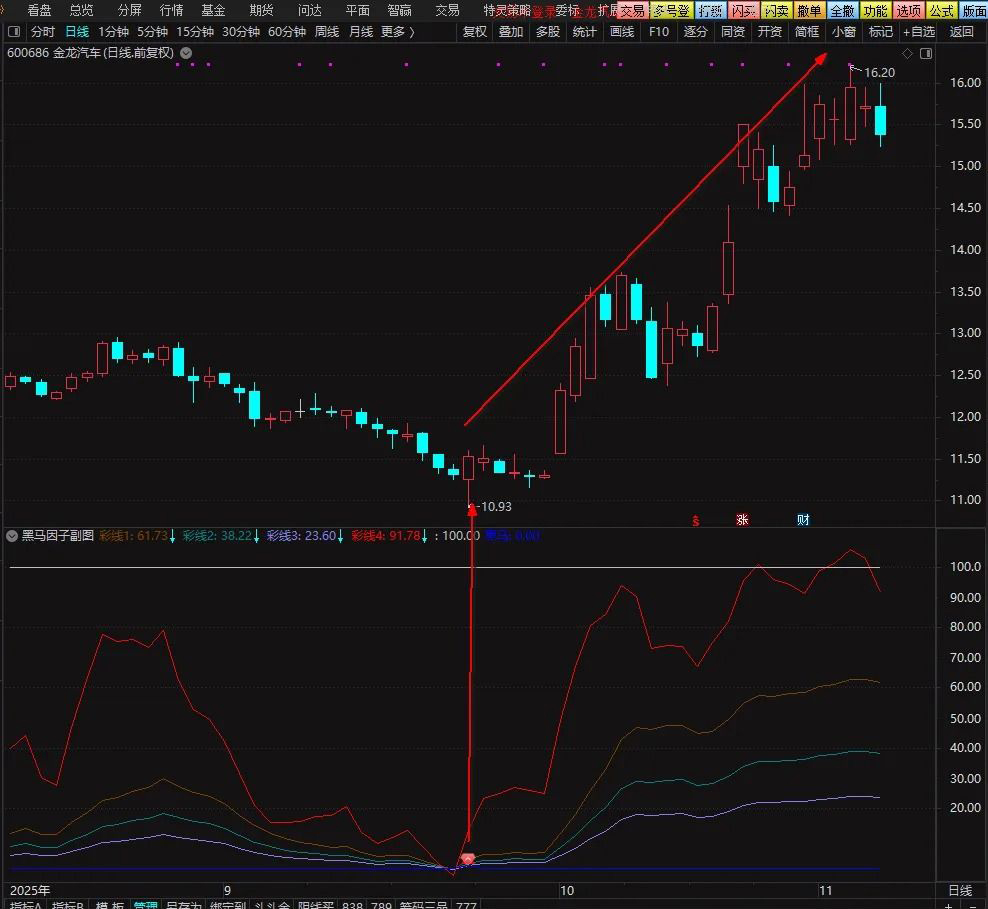Screen dimensions: 988x909
Task: Click the signal icon at indicator bottom
Action: click(467, 860)
